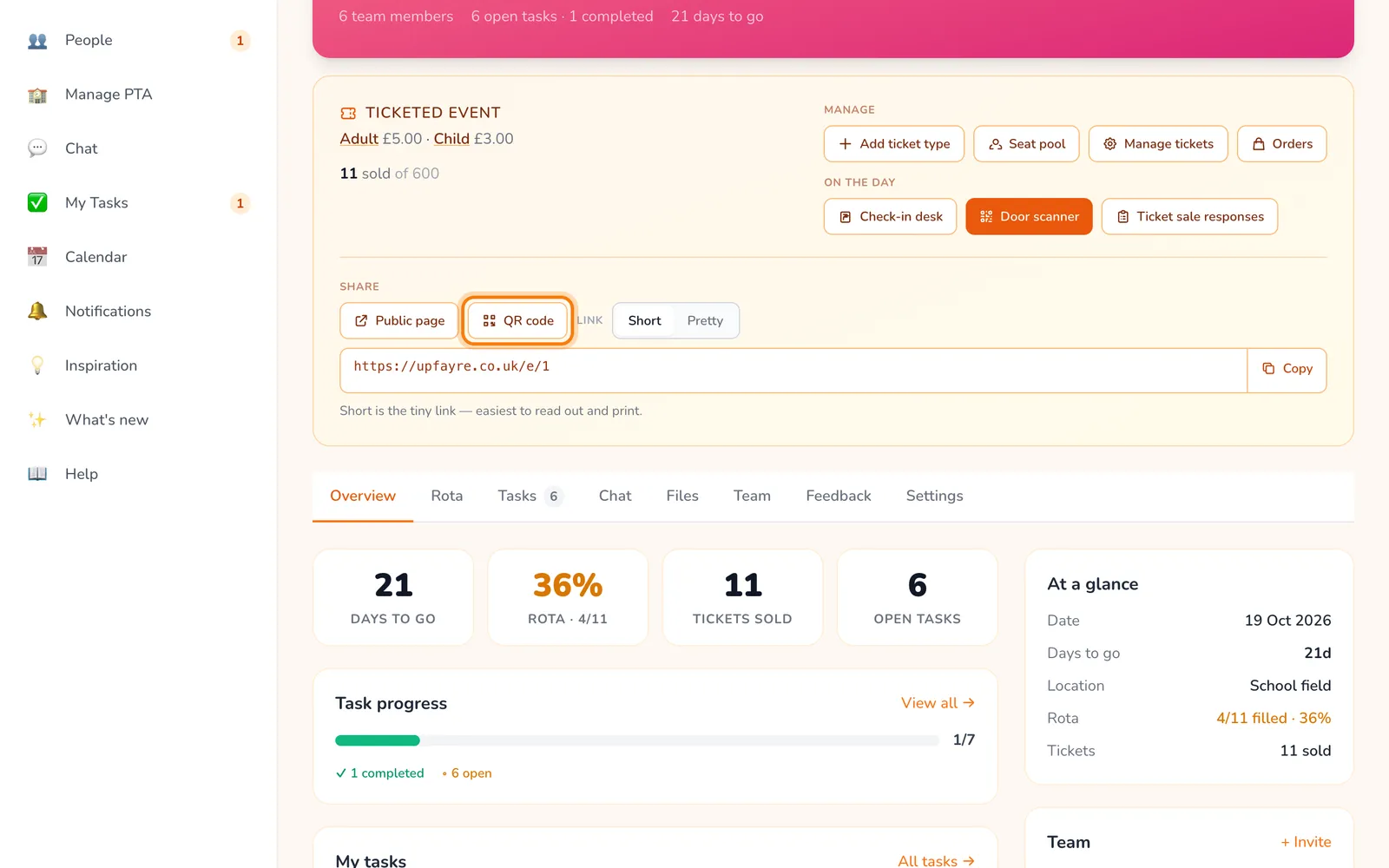Click the event URL field
Screen dimensions: 1389x868
click(793, 371)
